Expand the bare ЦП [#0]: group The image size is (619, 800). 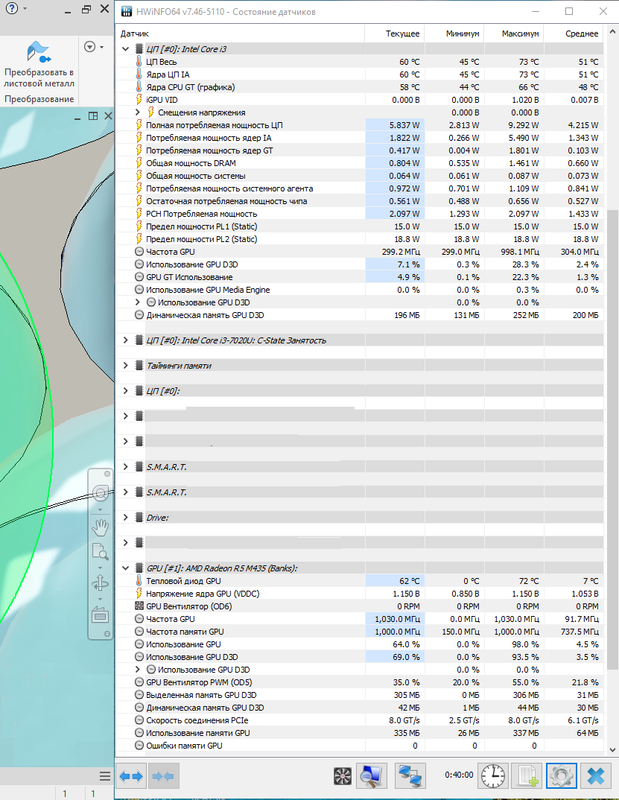click(x=126, y=391)
